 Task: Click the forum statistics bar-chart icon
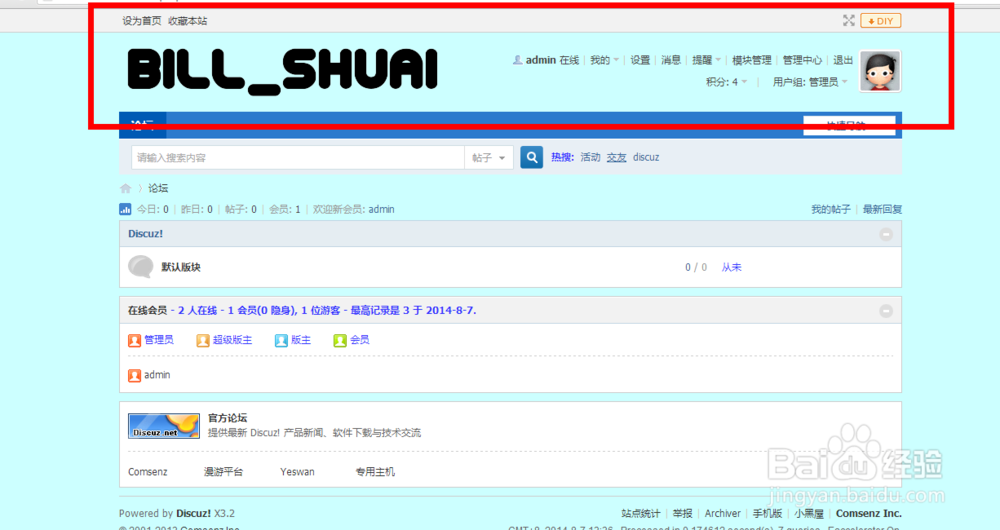[x=125, y=209]
